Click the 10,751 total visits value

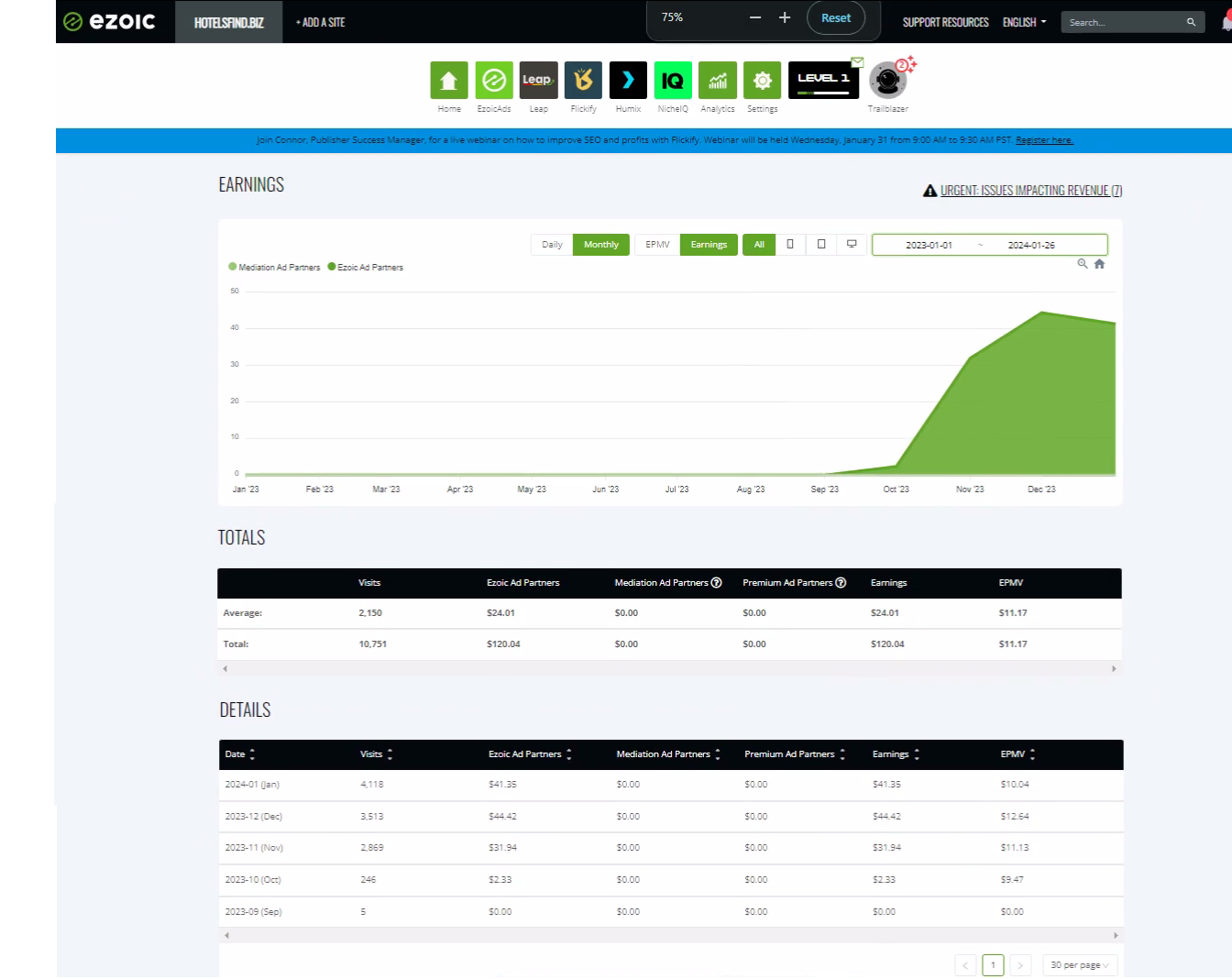tap(372, 644)
